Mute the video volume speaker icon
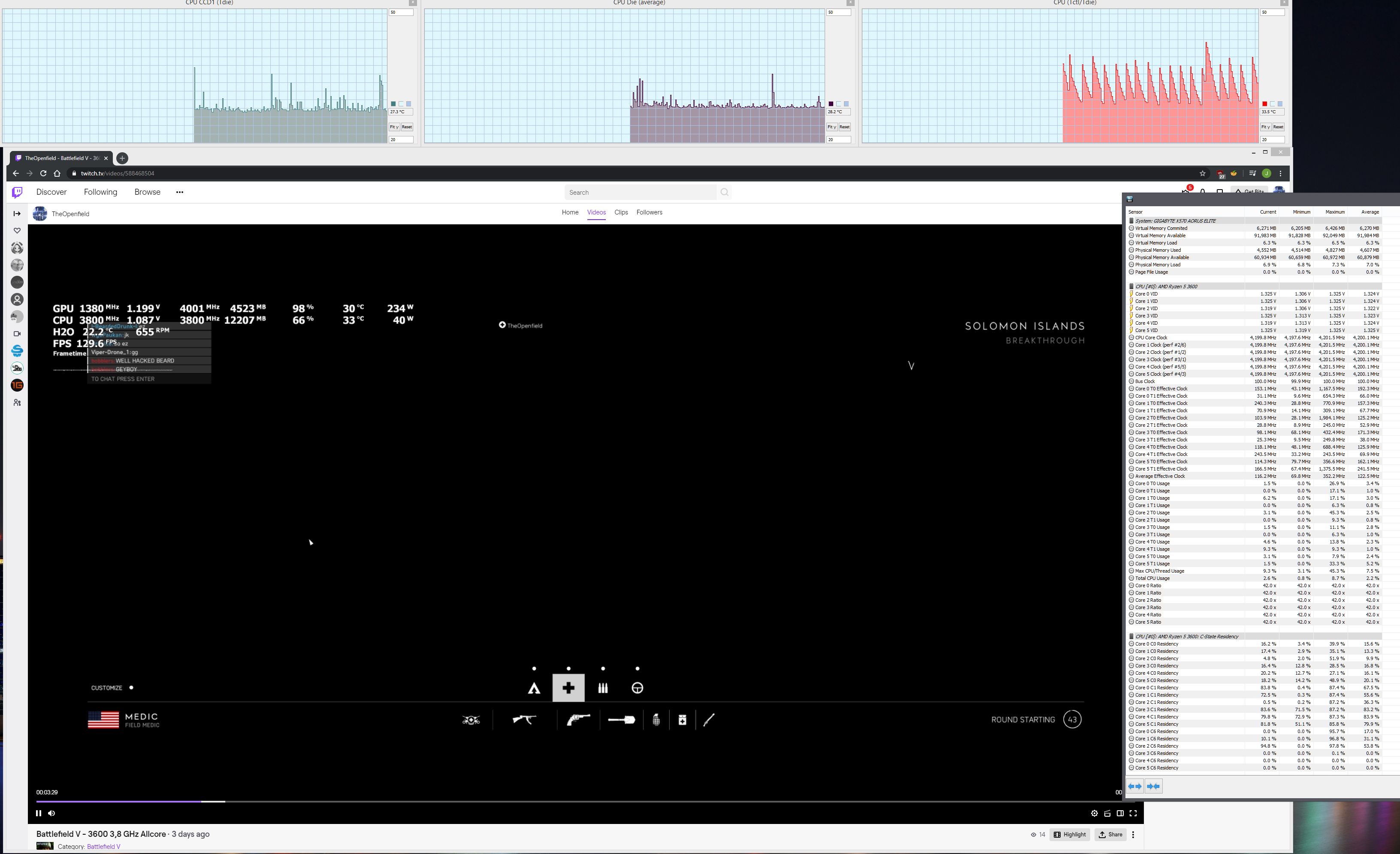This screenshot has width=1400, height=854. coord(52,813)
